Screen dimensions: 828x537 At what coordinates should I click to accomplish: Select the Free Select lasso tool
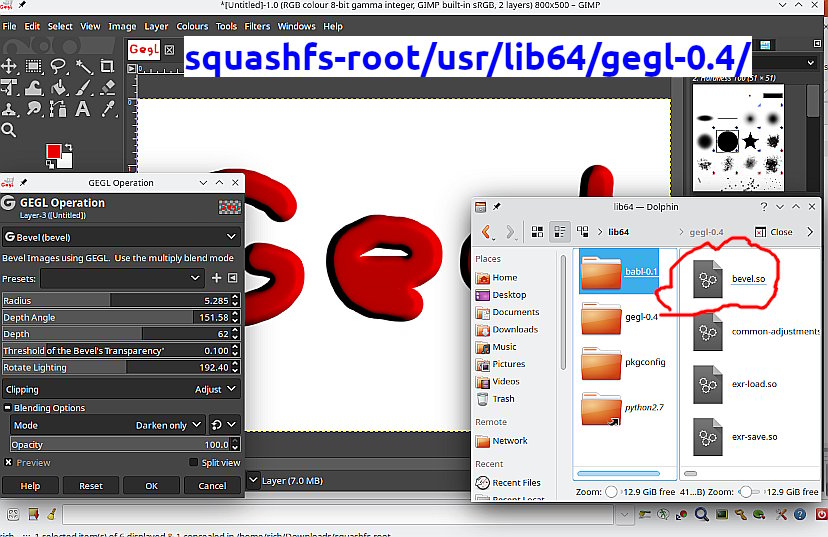[58, 66]
